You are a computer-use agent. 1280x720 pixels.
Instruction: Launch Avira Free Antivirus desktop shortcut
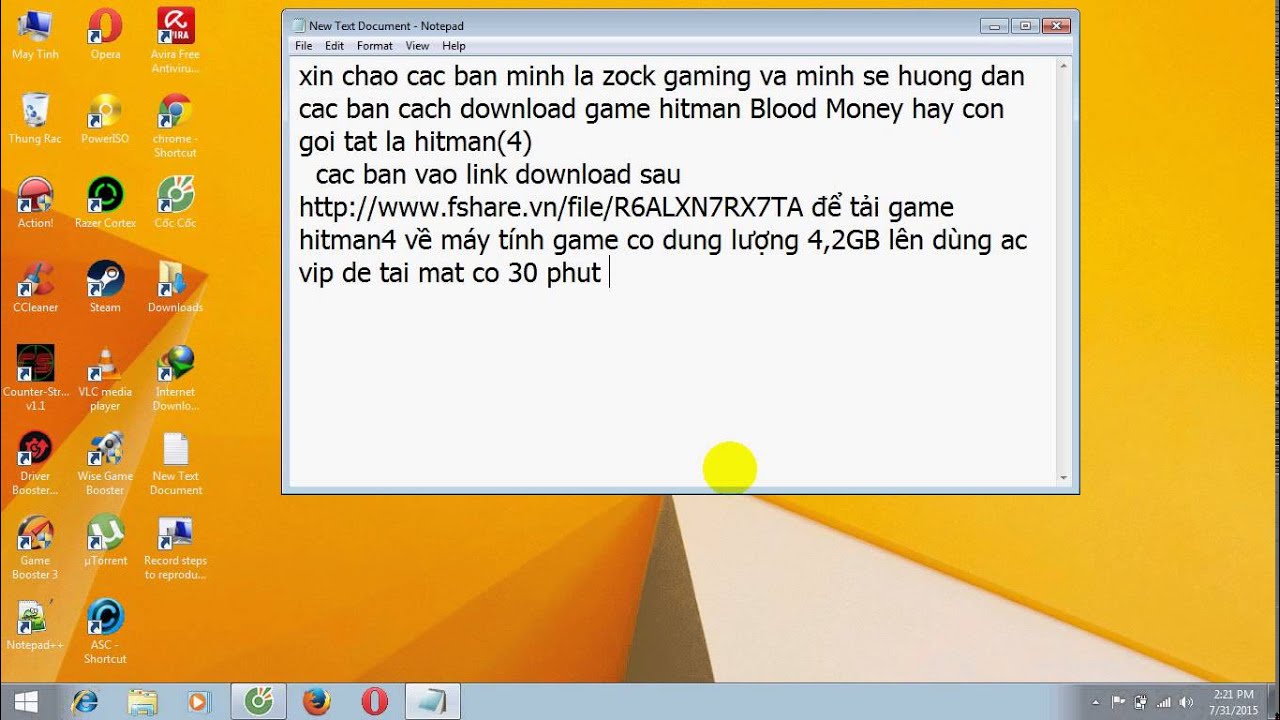175,40
